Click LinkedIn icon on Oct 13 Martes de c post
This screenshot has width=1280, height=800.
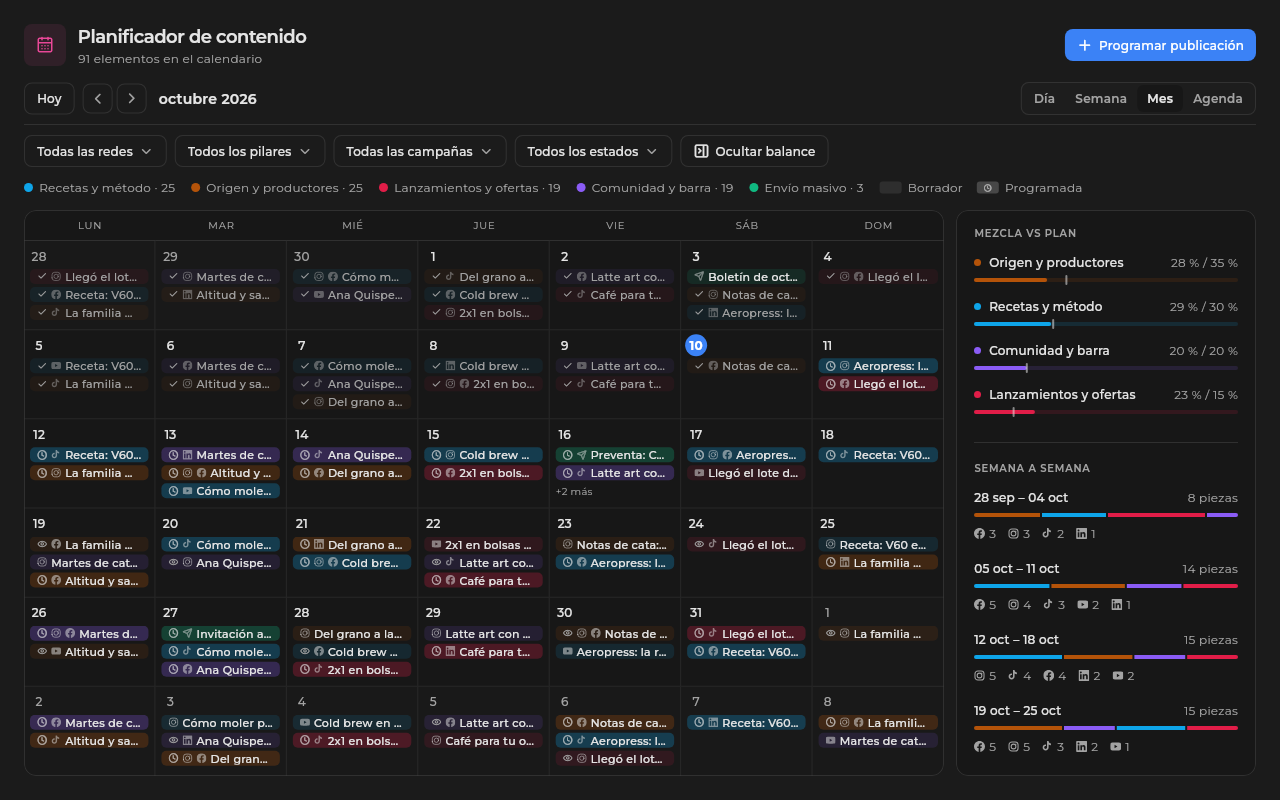click(x=187, y=455)
